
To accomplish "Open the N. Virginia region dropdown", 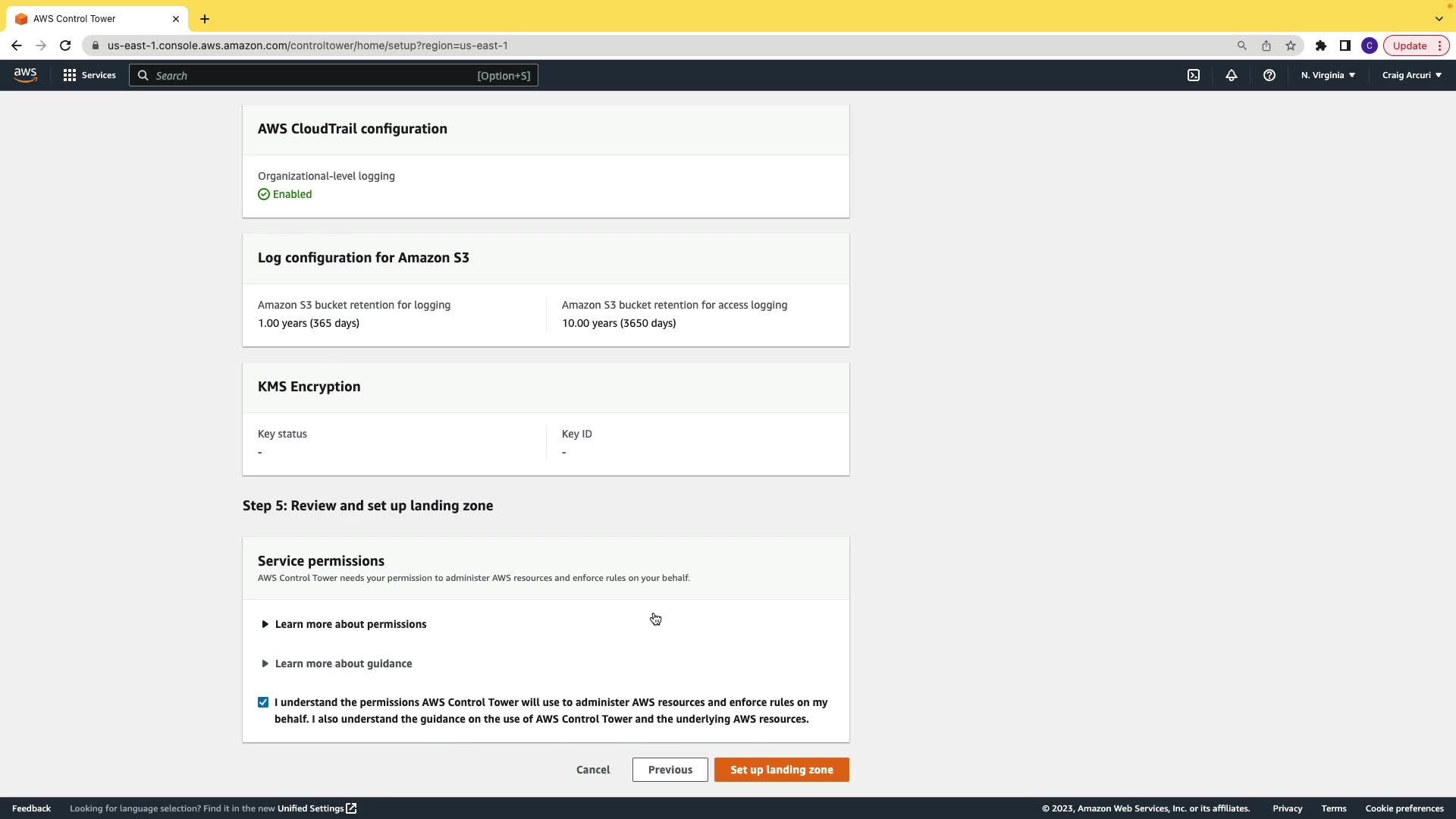I will pyautogui.click(x=1328, y=75).
